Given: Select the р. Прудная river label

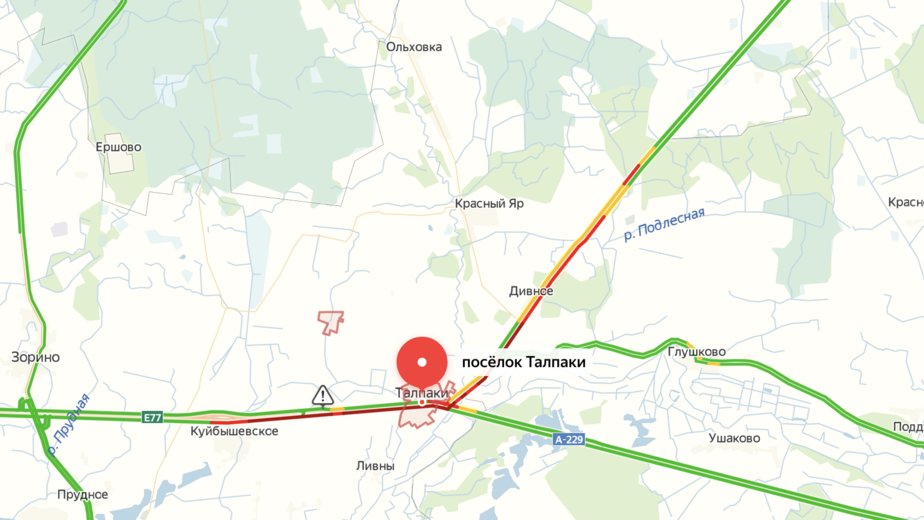Looking at the screenshot, I should click(68, 425).
